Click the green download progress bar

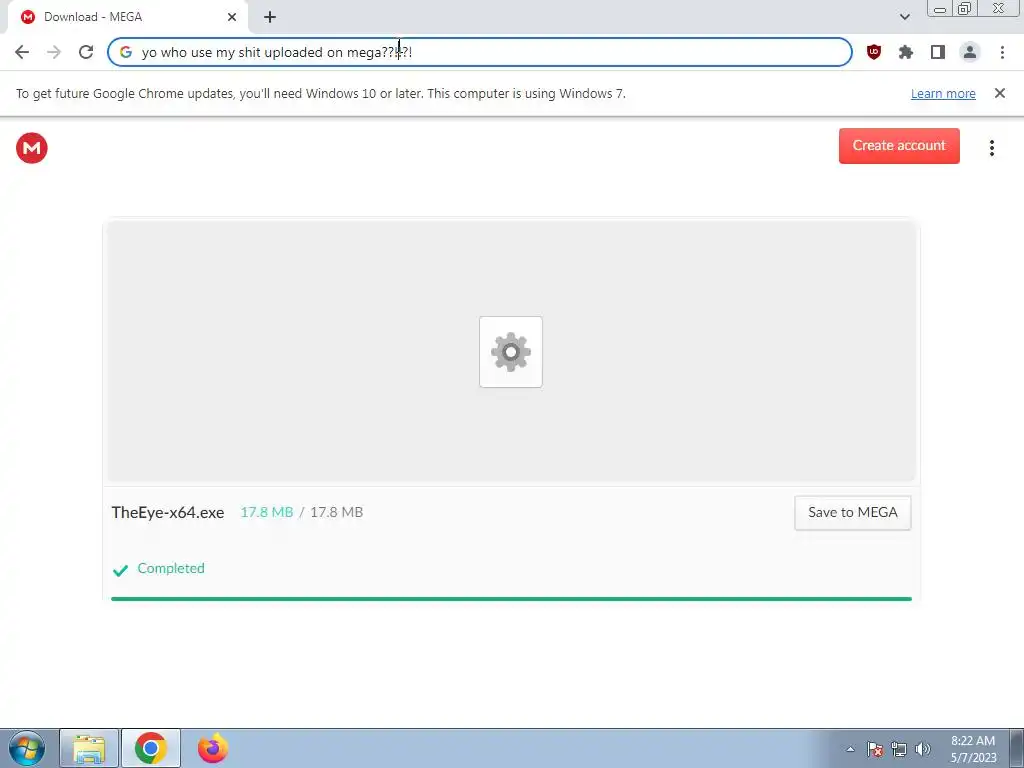point(511,598)
